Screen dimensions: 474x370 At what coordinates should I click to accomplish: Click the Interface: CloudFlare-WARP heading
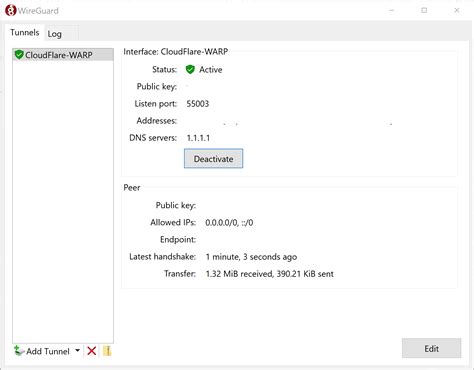176,52
